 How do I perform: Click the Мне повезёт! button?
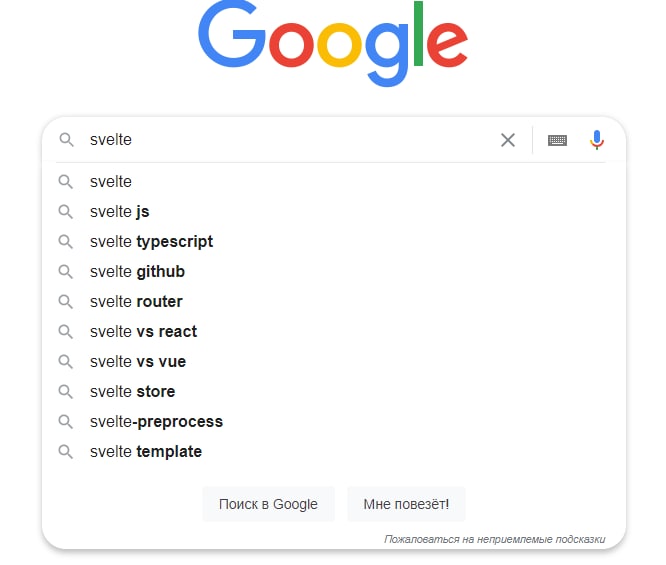coord(406,504)
